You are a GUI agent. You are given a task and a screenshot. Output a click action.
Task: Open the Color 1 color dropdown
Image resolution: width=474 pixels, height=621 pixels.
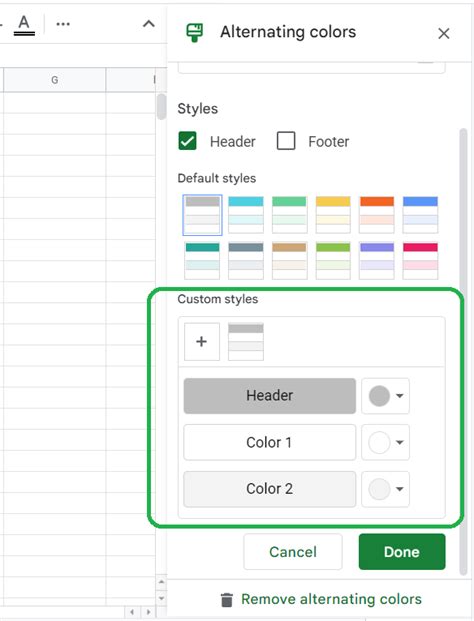[x=386, y=442]
